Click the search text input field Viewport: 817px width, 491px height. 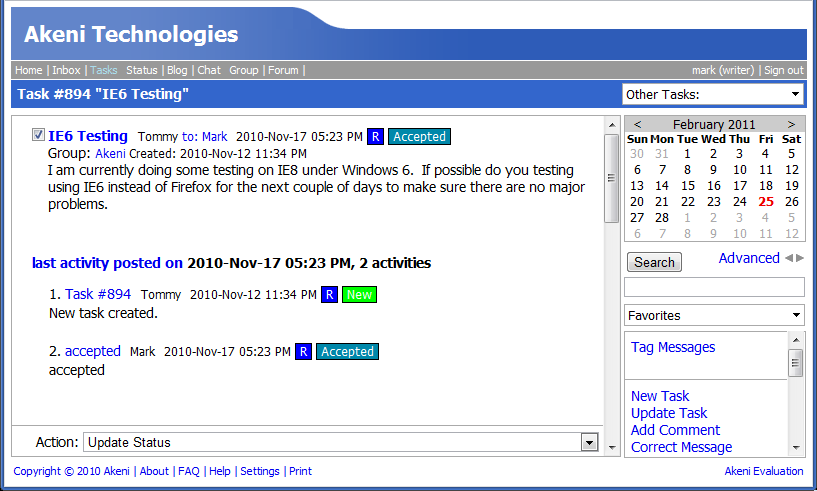pos(713,287)
